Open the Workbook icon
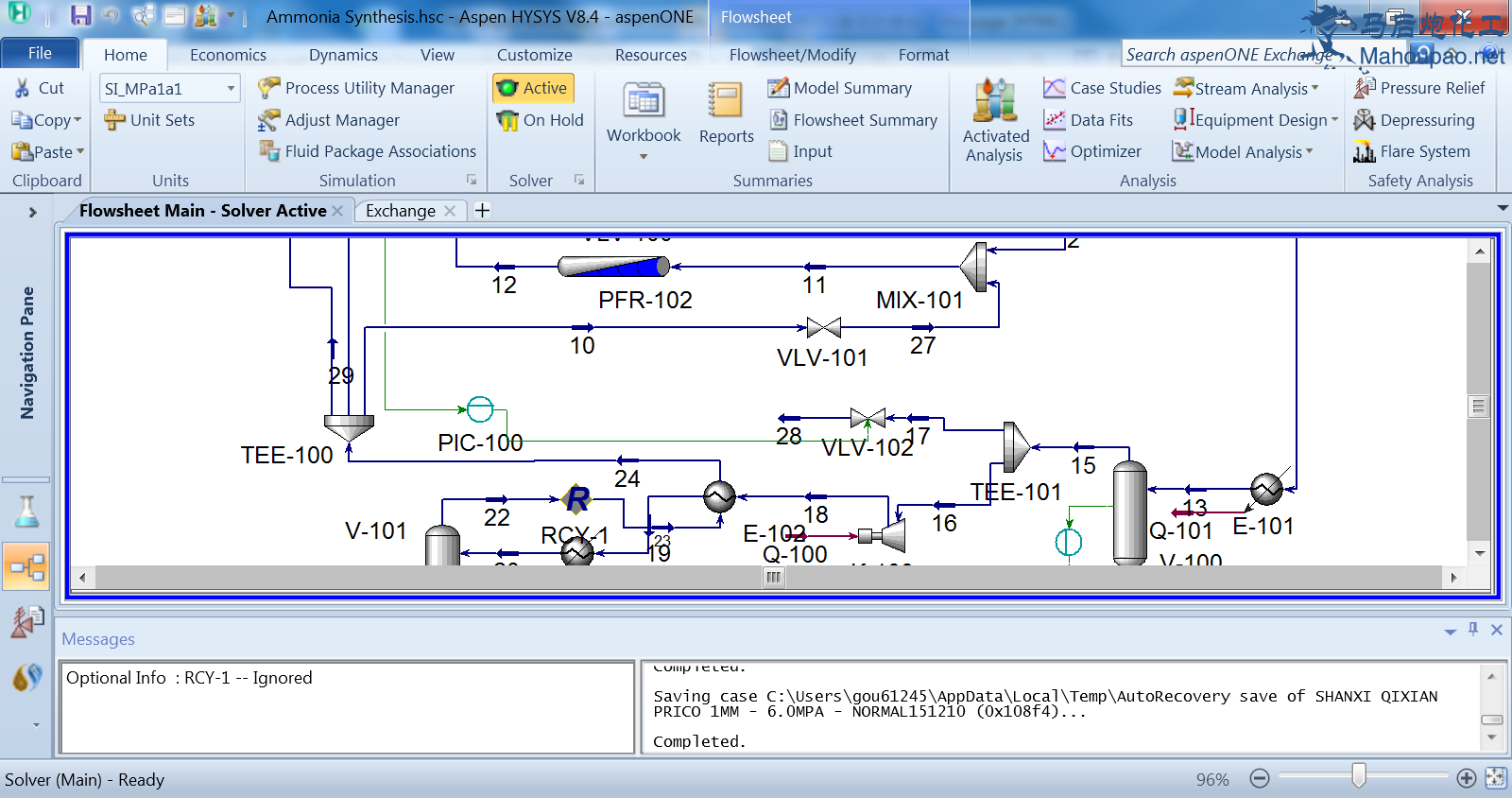This screenshot has width=1512, height=798. [x=644, y=99]
